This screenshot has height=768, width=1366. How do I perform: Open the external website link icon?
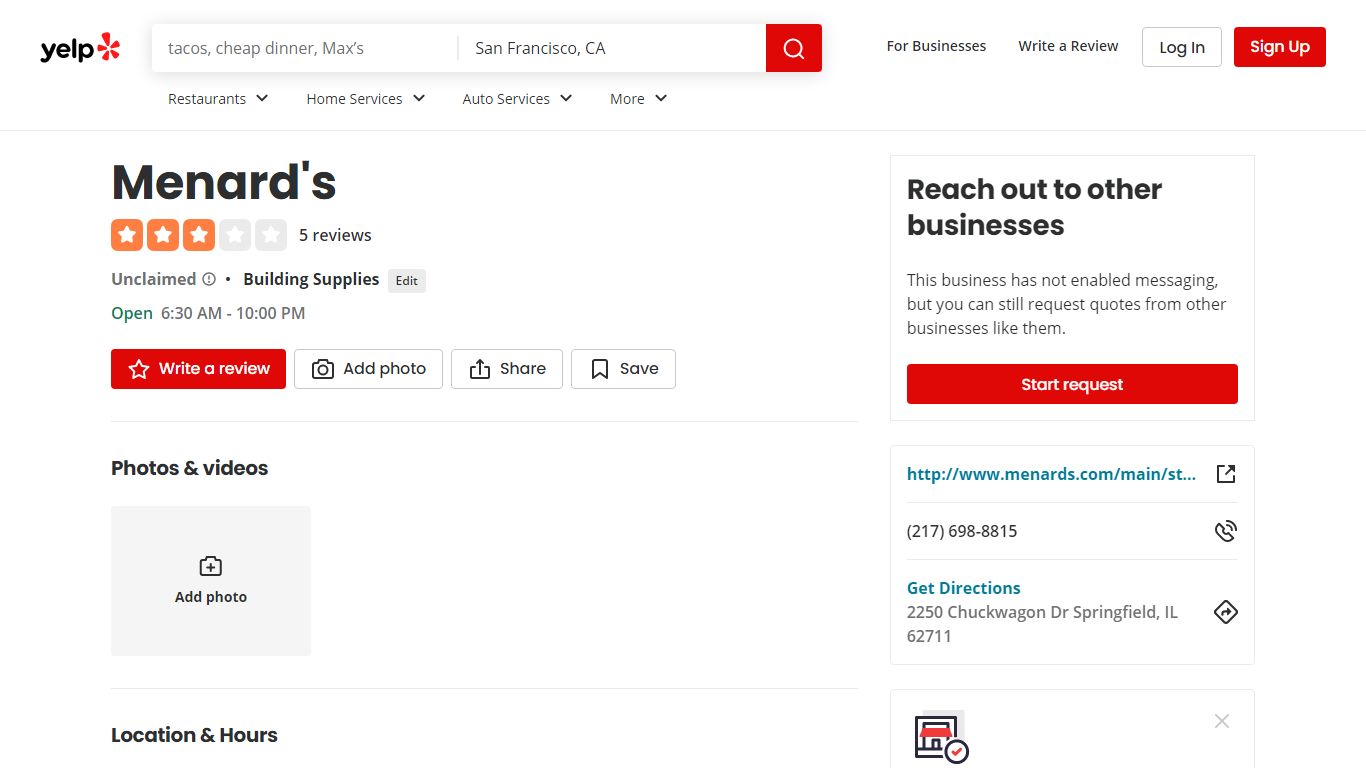[1226, 474]
